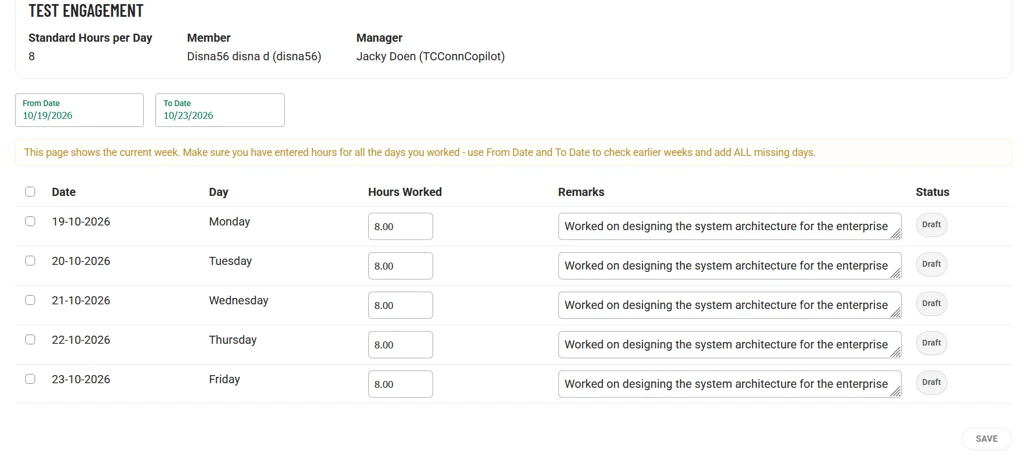Focus Monday's Hours Worked input
This screenshot has height=458, width=1024.
400,227
